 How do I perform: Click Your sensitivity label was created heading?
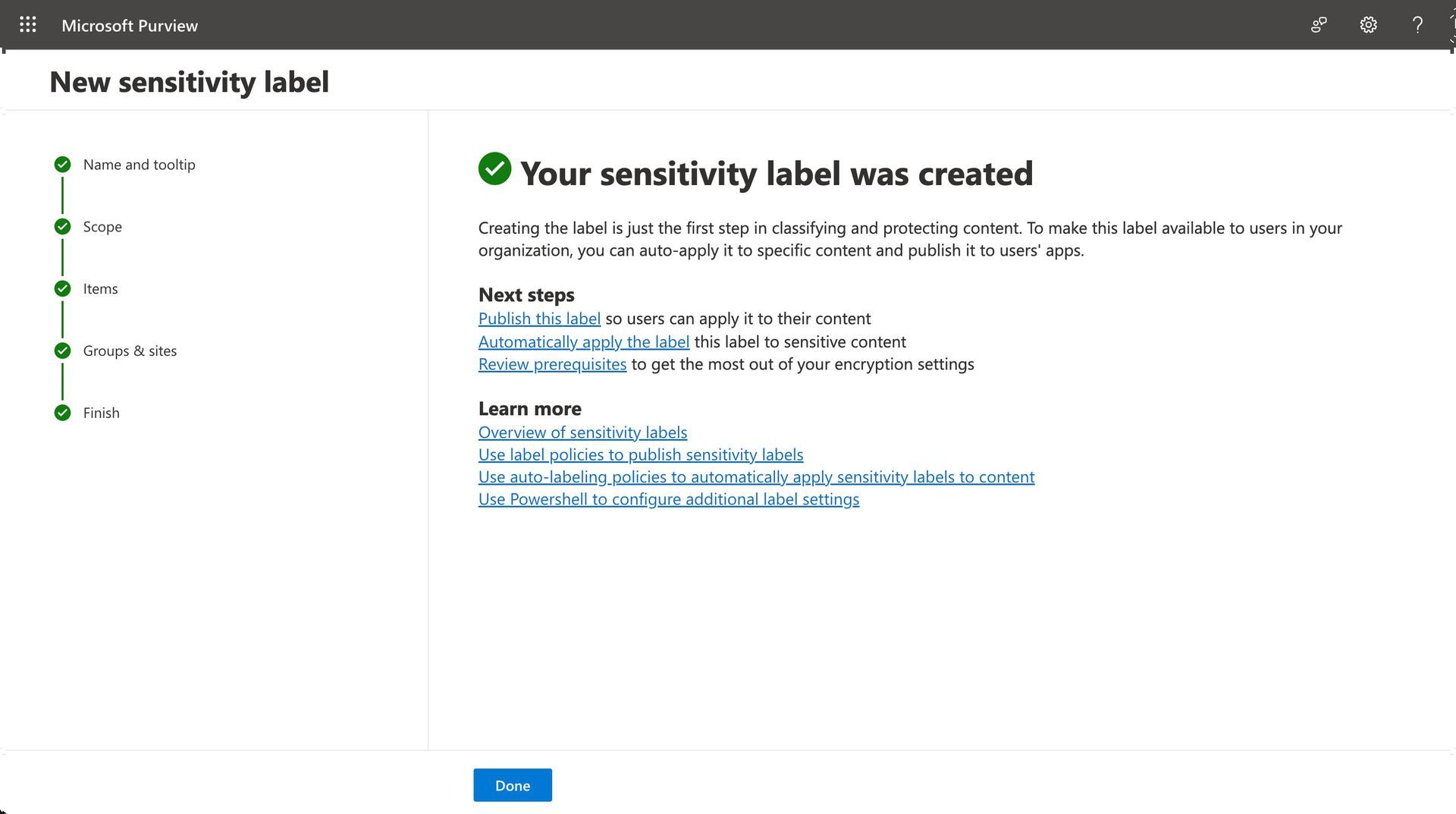[777, 174]
